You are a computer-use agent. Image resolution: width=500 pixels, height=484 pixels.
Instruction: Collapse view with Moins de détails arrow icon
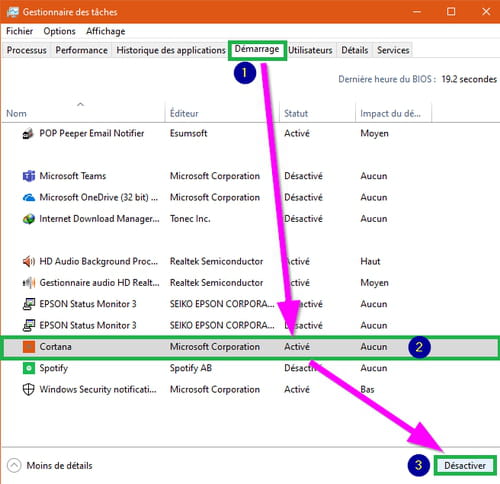[14, 466]
